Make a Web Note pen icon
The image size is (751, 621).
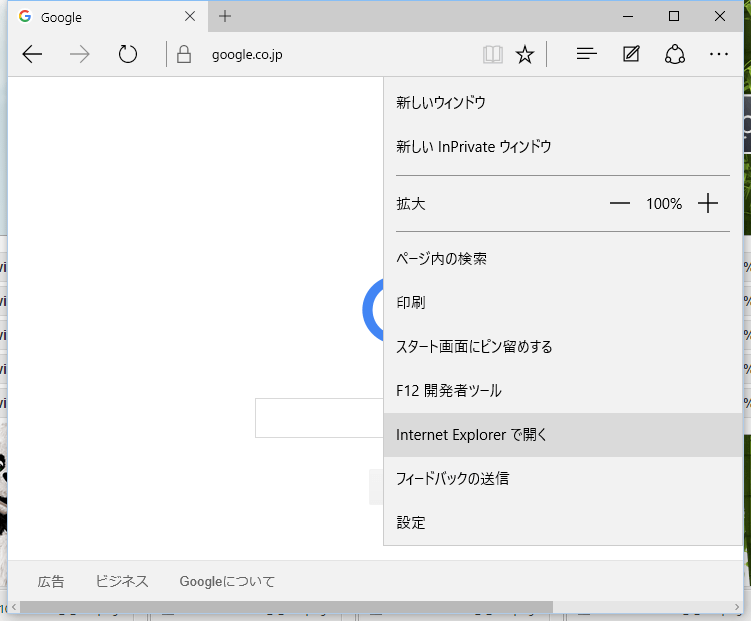point(631,54)
